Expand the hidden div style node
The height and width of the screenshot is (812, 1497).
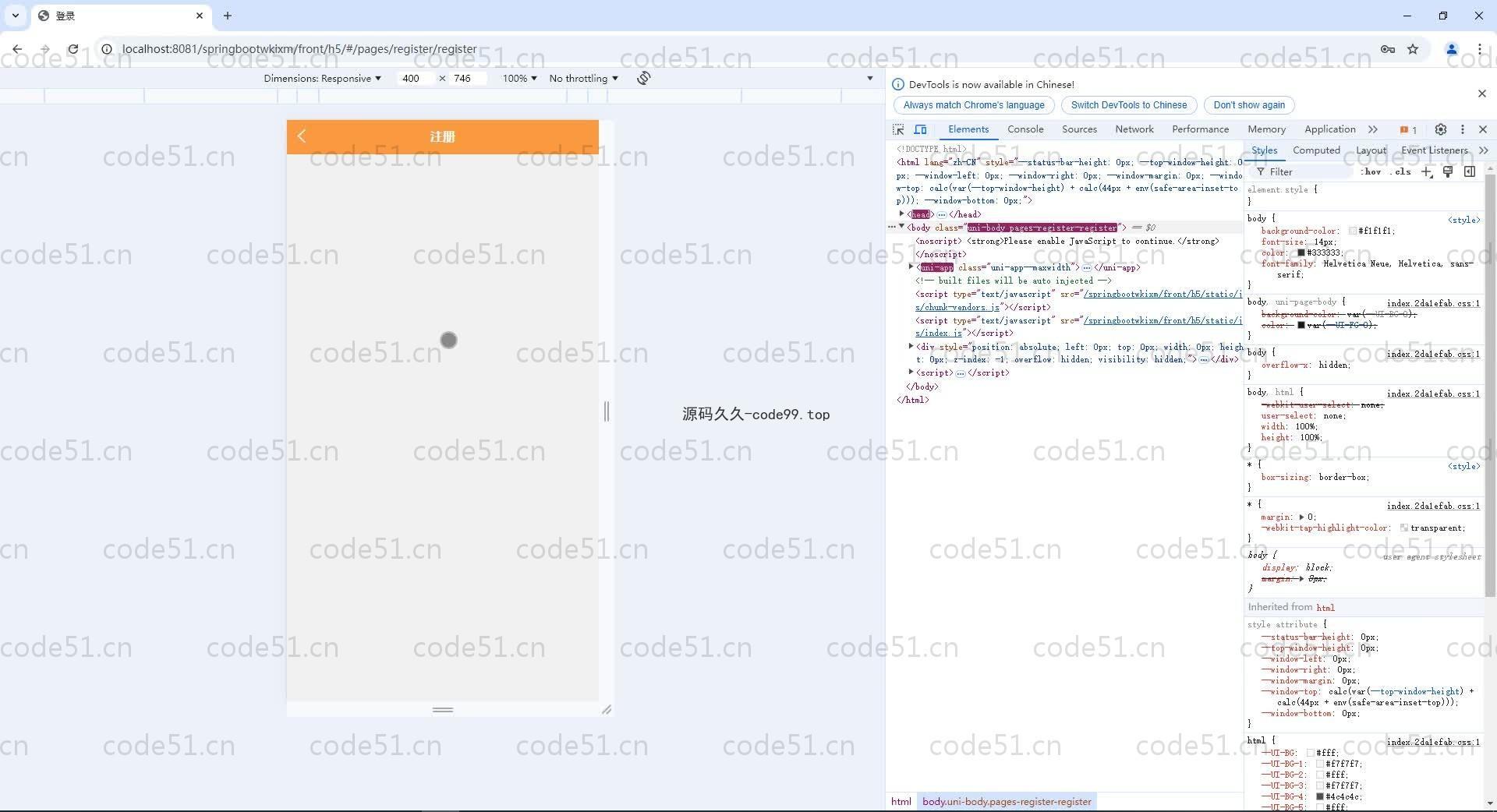911,346
